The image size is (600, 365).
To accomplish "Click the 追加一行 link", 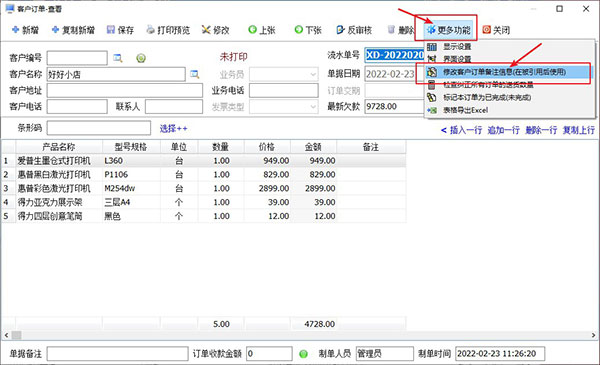I will [503, 130].
